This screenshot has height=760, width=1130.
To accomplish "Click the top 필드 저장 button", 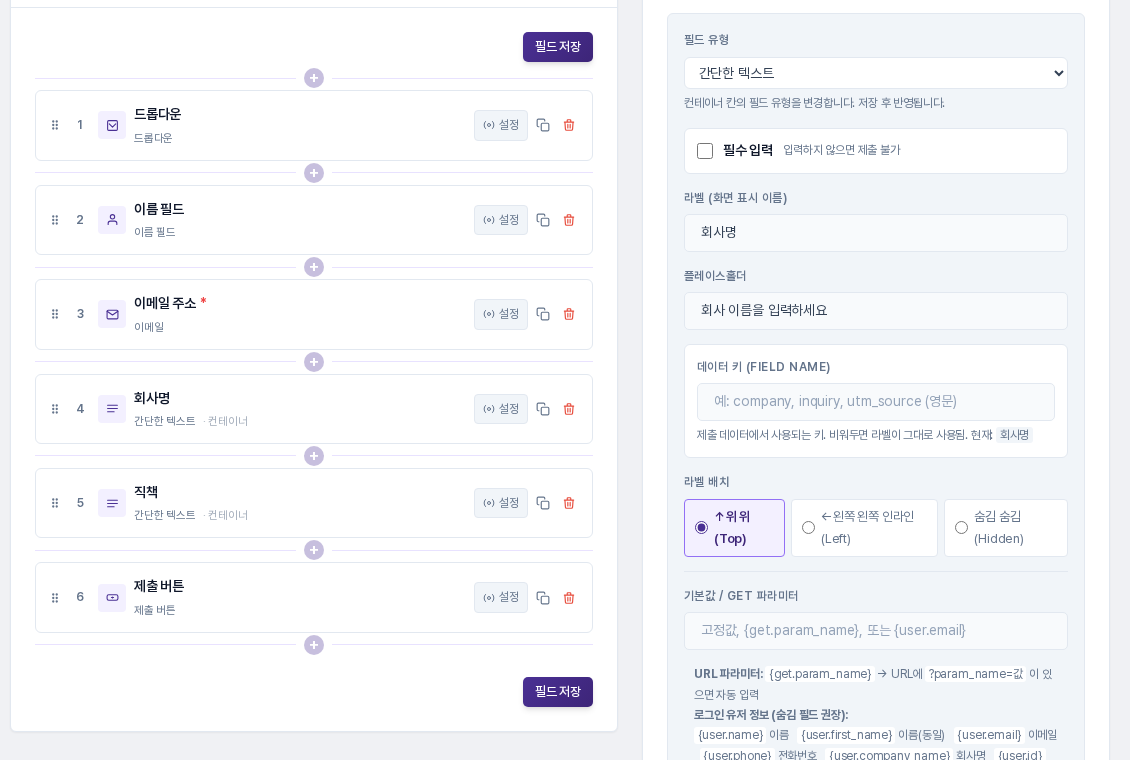I will (558, 47).
